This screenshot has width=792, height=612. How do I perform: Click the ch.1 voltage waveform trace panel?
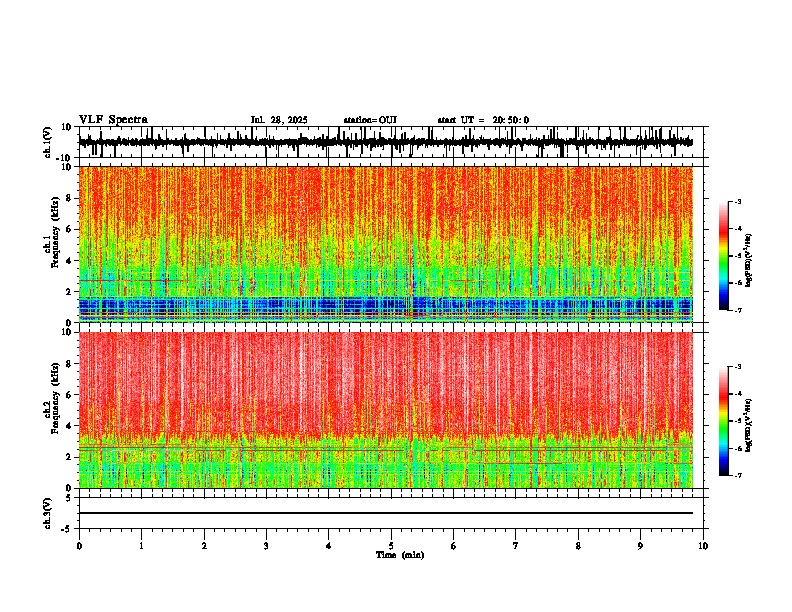click(x=391, y=142)
